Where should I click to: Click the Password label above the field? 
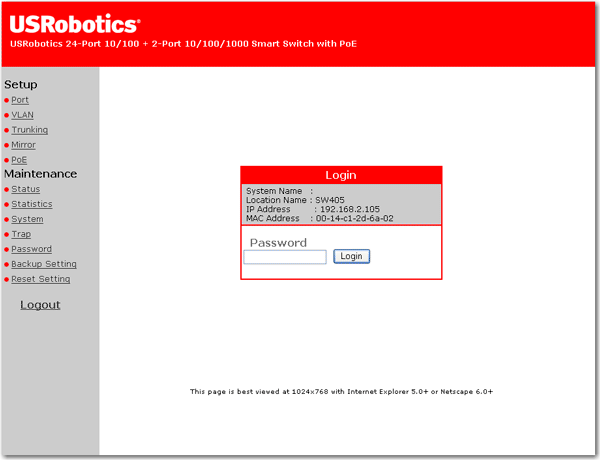(278, 243)
